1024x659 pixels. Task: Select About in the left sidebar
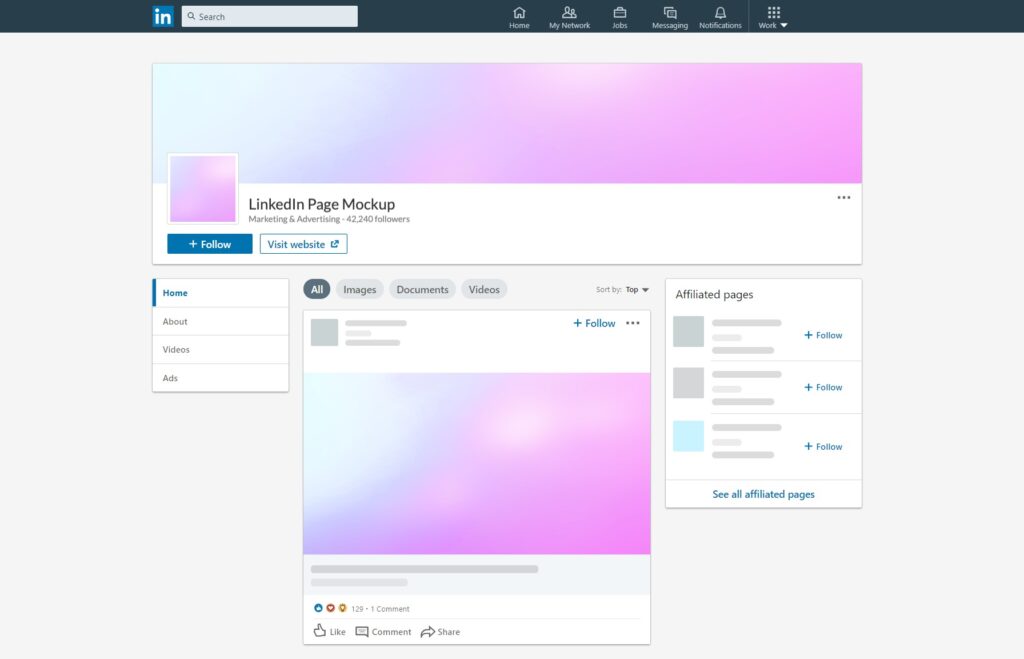click(221, 321)
